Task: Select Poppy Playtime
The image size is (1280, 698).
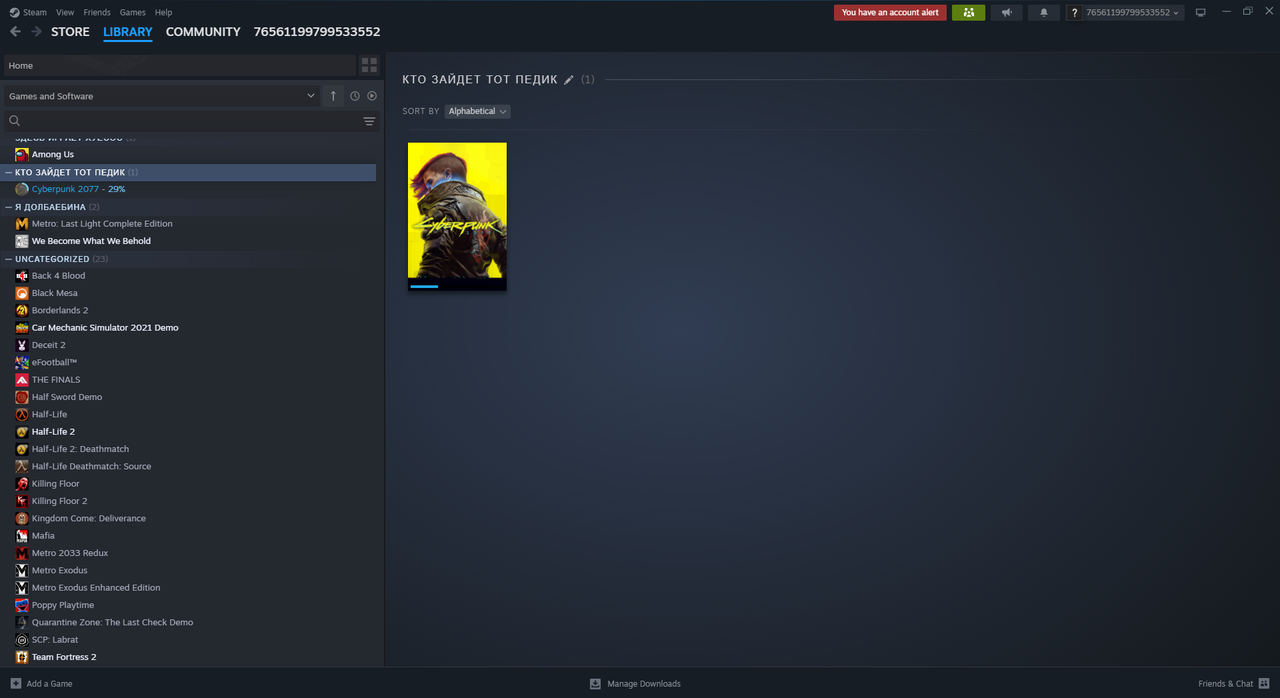Action: [x=63, y=605]
